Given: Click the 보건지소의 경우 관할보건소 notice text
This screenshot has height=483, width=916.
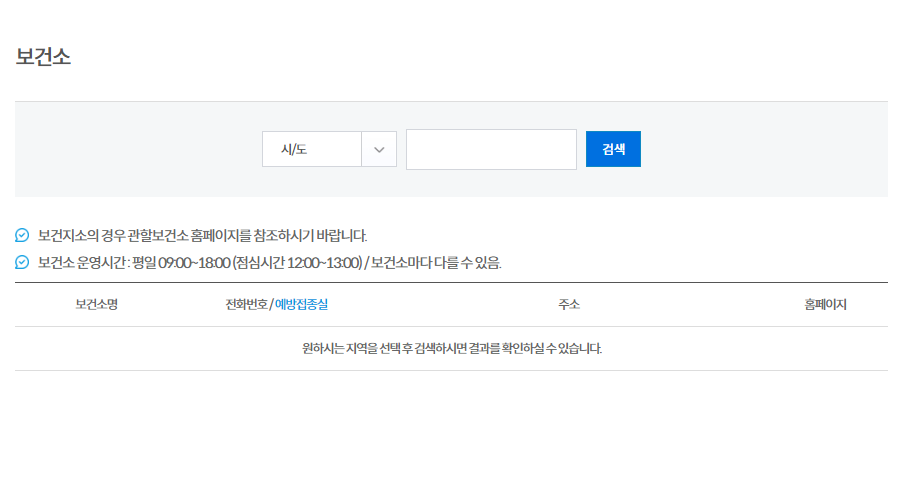Looking at the screenshot, I should (x=203, y=235).
